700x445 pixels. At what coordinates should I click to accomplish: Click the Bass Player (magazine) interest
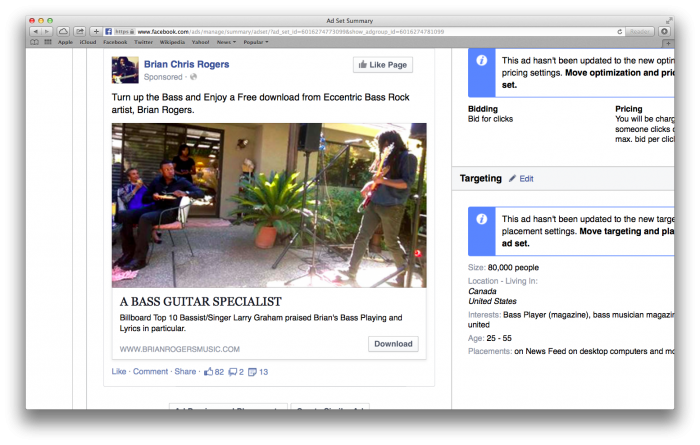546,315
